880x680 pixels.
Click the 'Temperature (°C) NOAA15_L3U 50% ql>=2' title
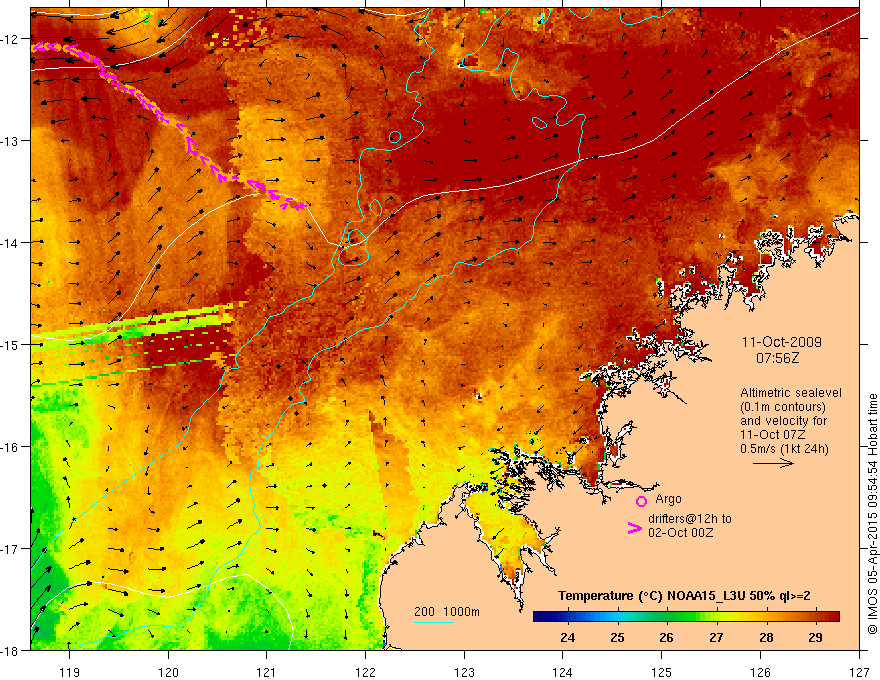tap(684, 596)
